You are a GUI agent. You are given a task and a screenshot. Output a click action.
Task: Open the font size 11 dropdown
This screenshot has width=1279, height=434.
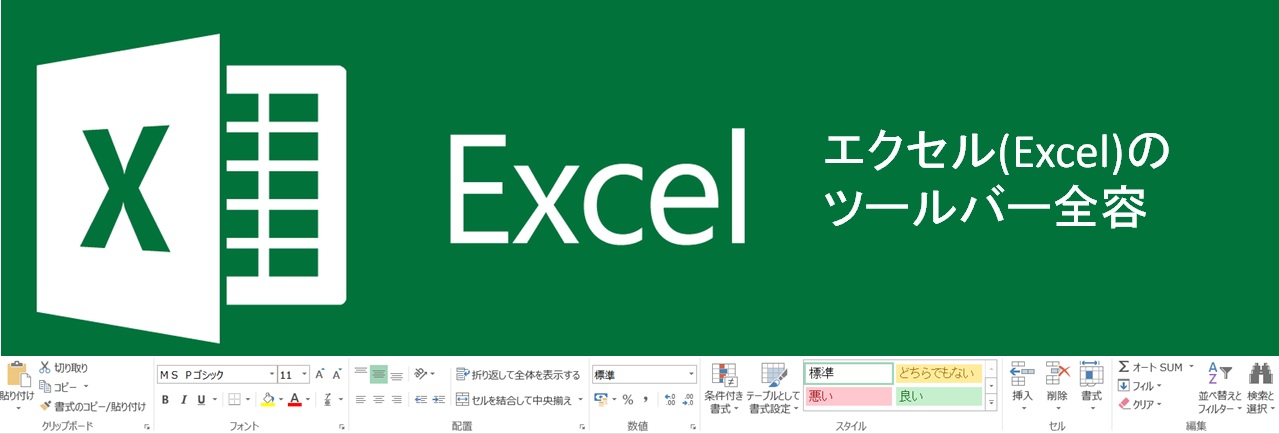click(304, 374)
